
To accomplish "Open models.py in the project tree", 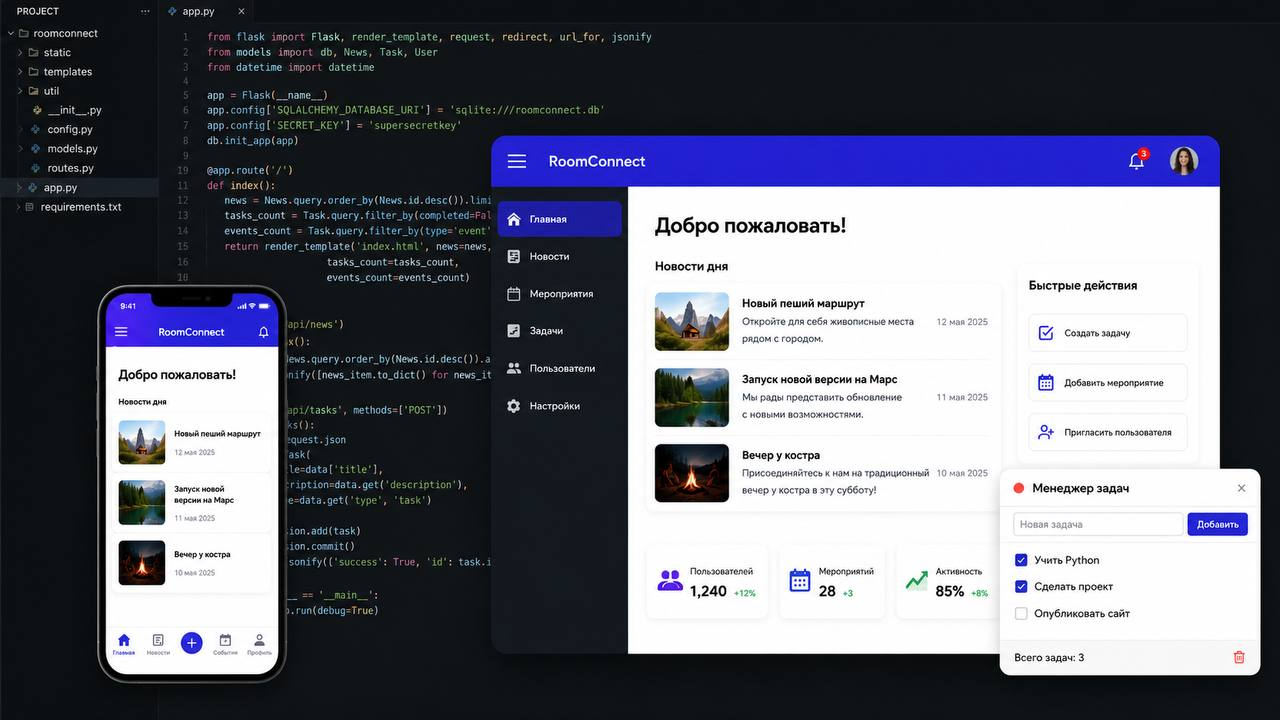I will (x=72, y=149).
